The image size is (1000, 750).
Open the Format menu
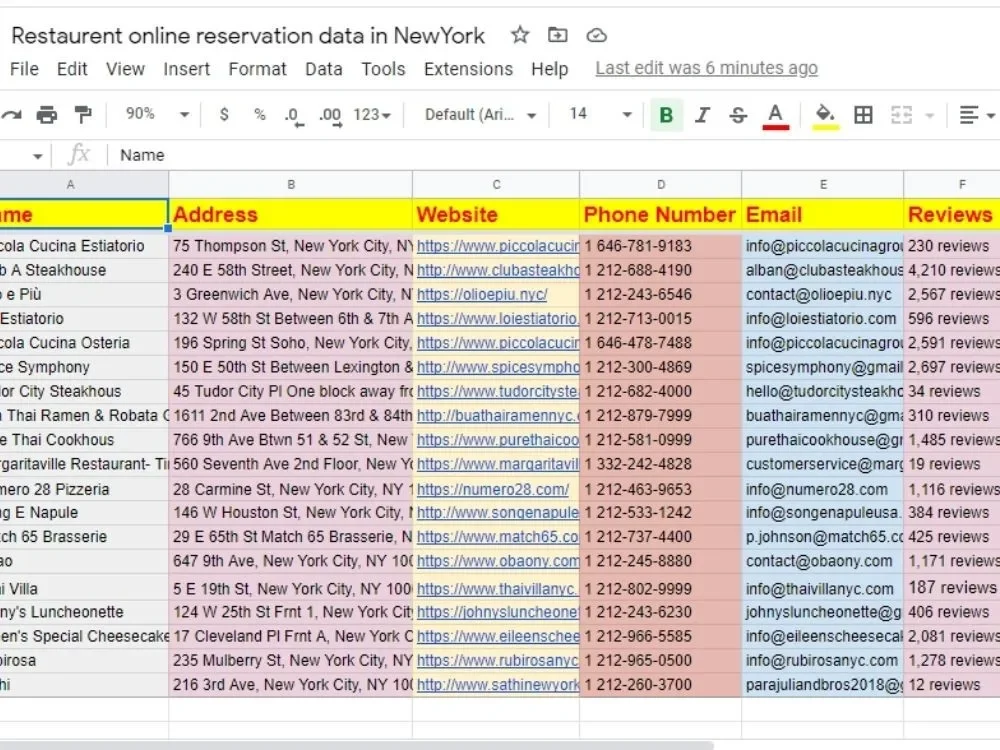[x=258, y=69]
